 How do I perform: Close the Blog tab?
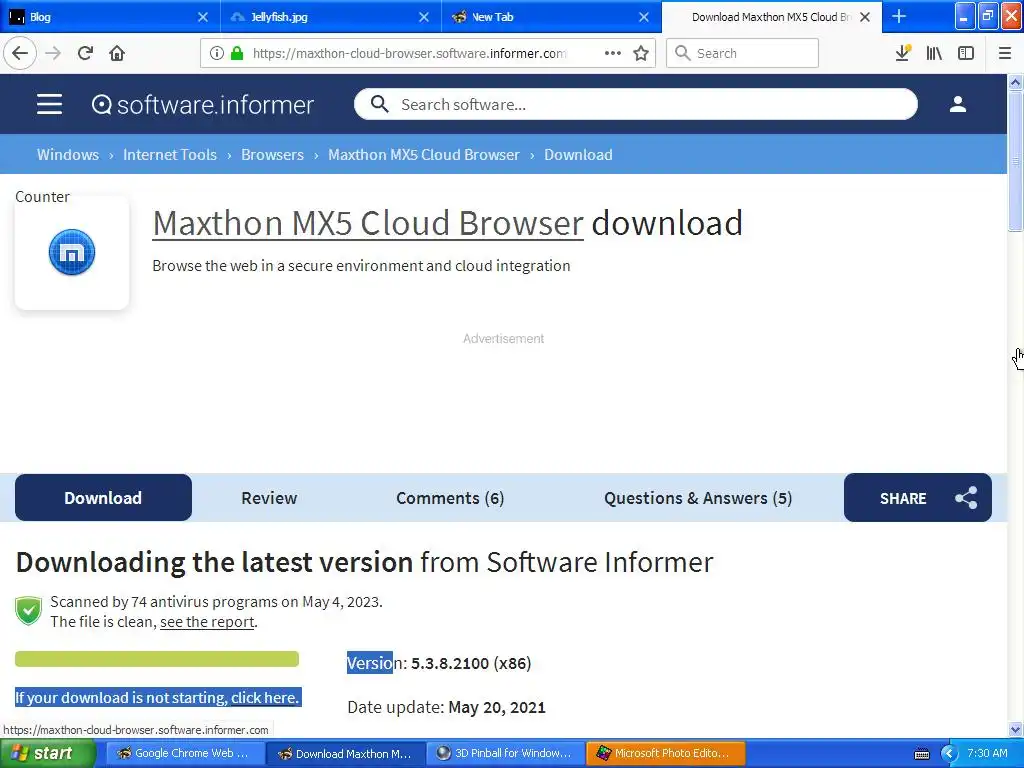click(x=203, y=17)
